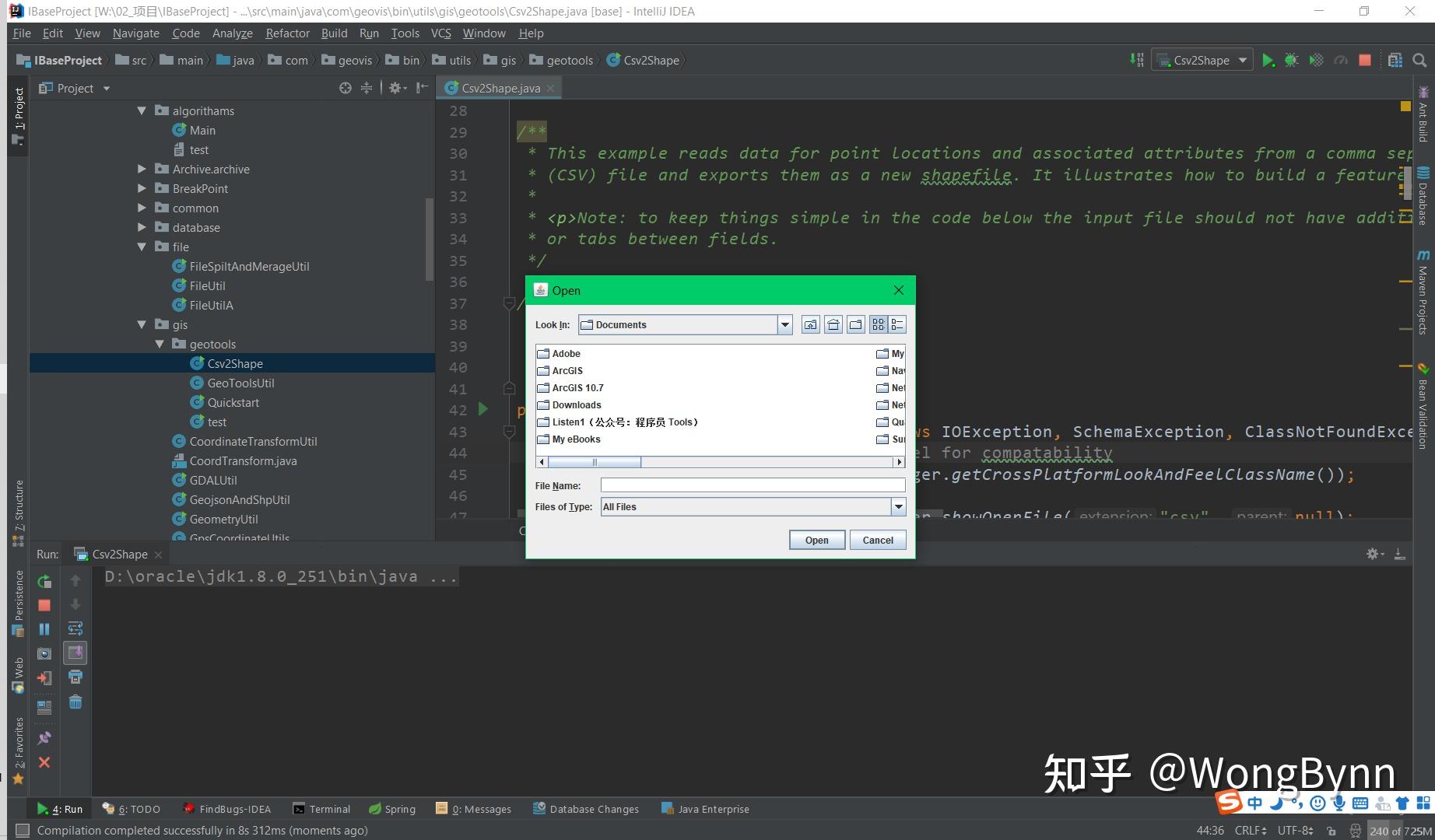Viewport: 1435px width, 840px height.
Task: Clear all output with trash icon
Action: coord(75,702)
